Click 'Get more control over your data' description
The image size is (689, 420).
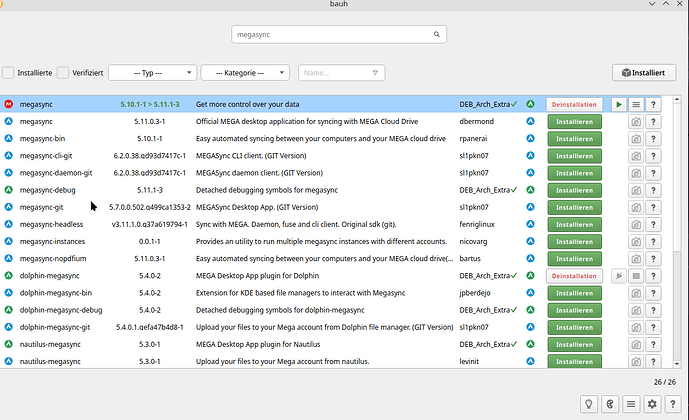[247, 104]
